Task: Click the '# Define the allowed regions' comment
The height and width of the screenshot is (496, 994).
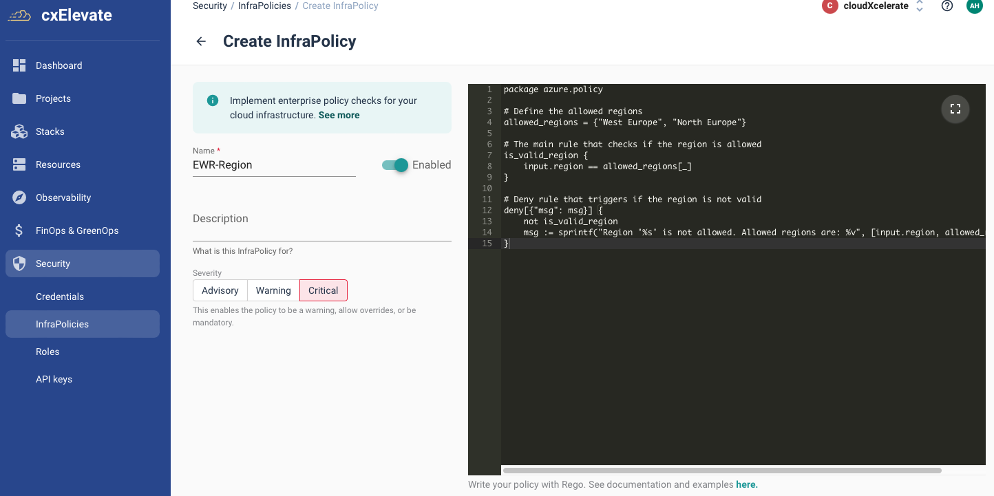Action: tap(573, 111)
